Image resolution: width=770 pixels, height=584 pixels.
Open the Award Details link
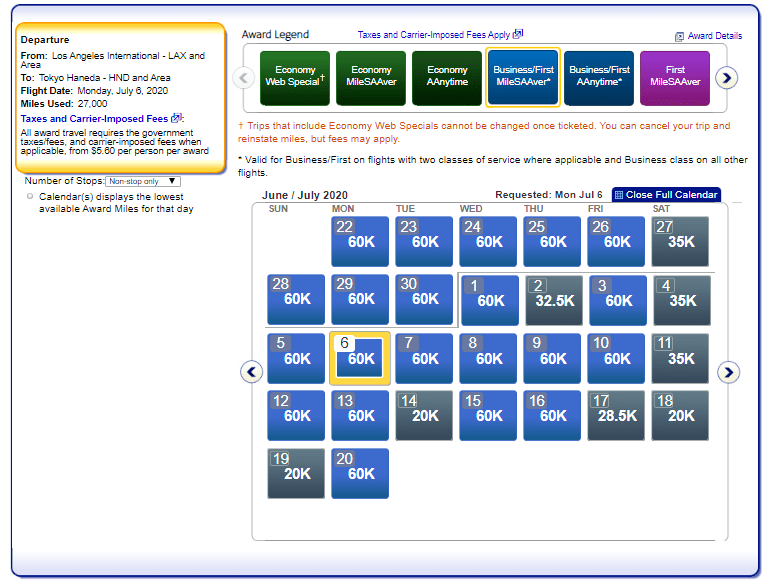(x=714, y=36)
